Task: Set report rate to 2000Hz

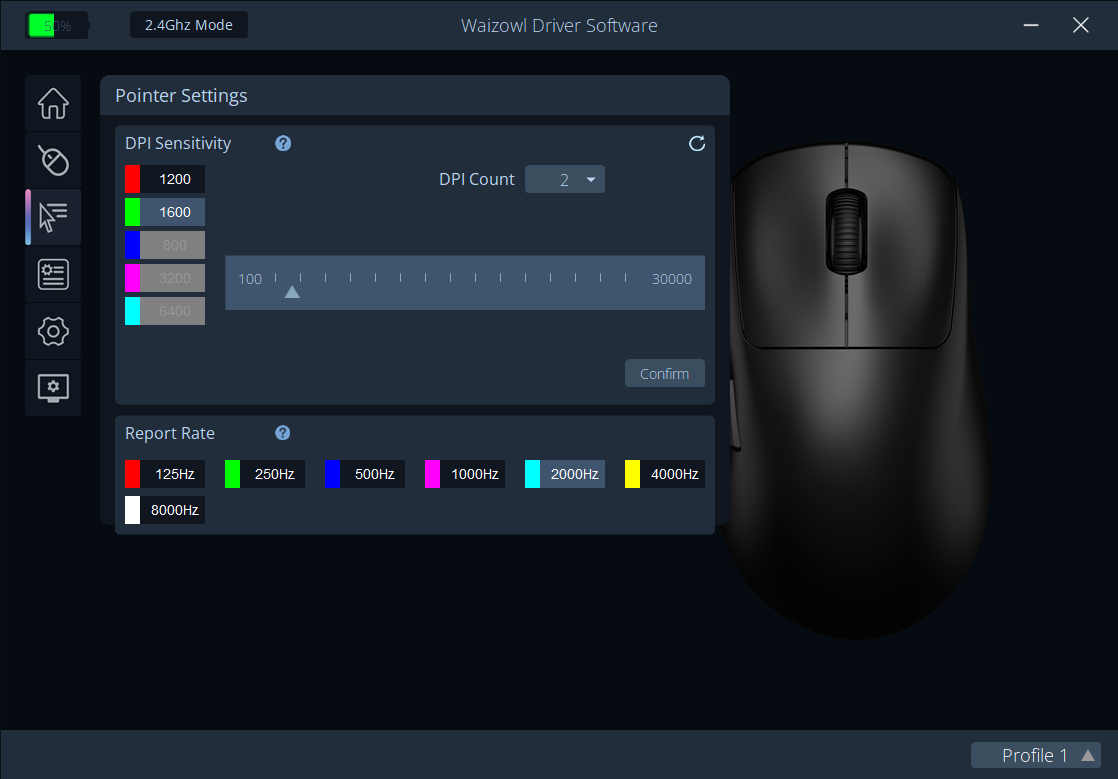Action: coord(565,474)
